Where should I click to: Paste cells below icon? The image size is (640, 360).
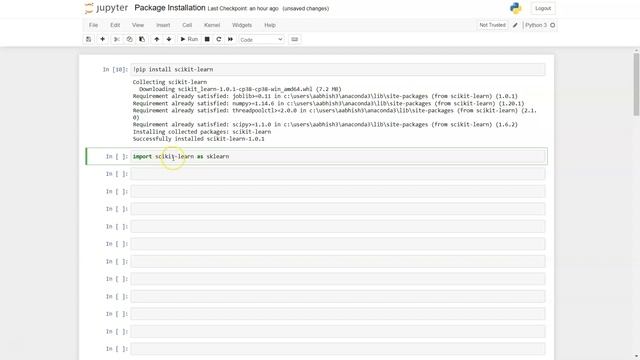142,39
